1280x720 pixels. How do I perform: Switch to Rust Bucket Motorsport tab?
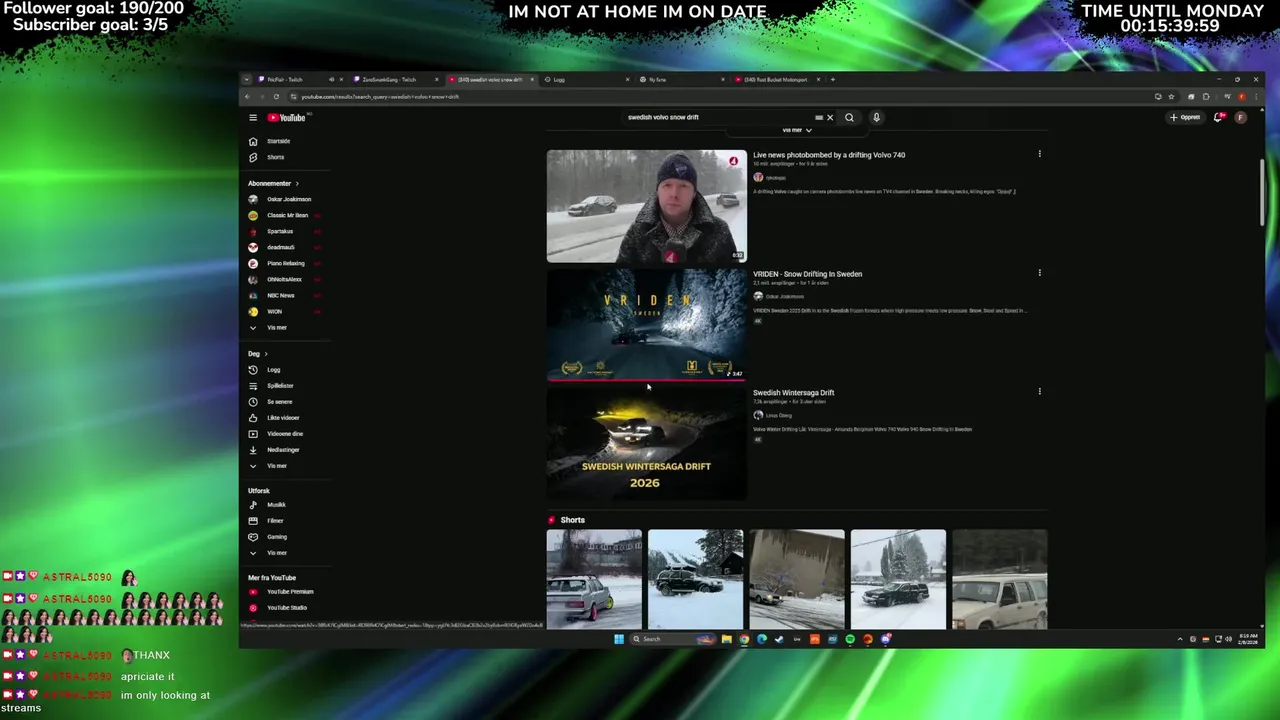(776, 79)
